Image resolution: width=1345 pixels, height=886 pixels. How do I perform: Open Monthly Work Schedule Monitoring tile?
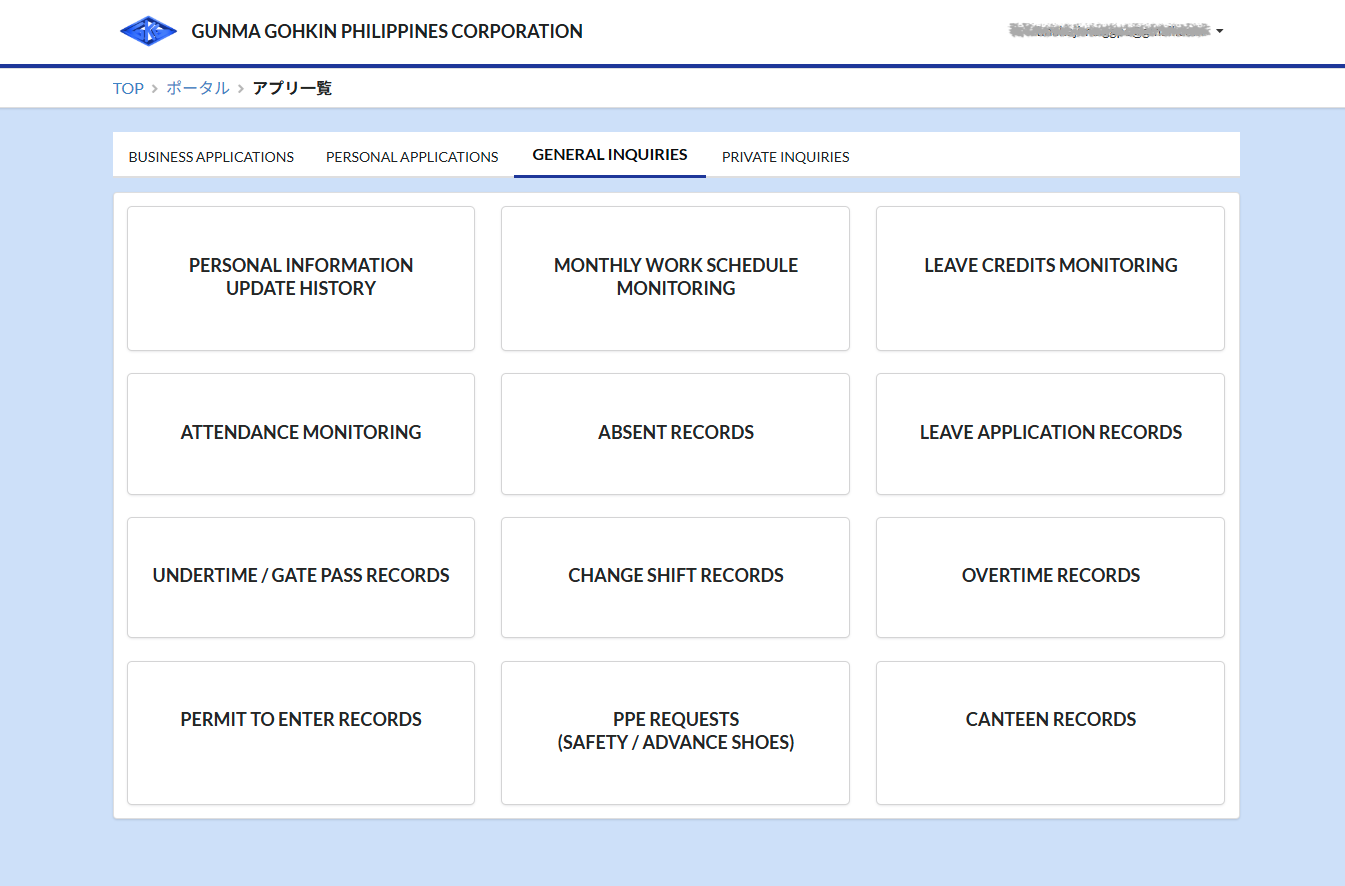(x=675, y=277)
